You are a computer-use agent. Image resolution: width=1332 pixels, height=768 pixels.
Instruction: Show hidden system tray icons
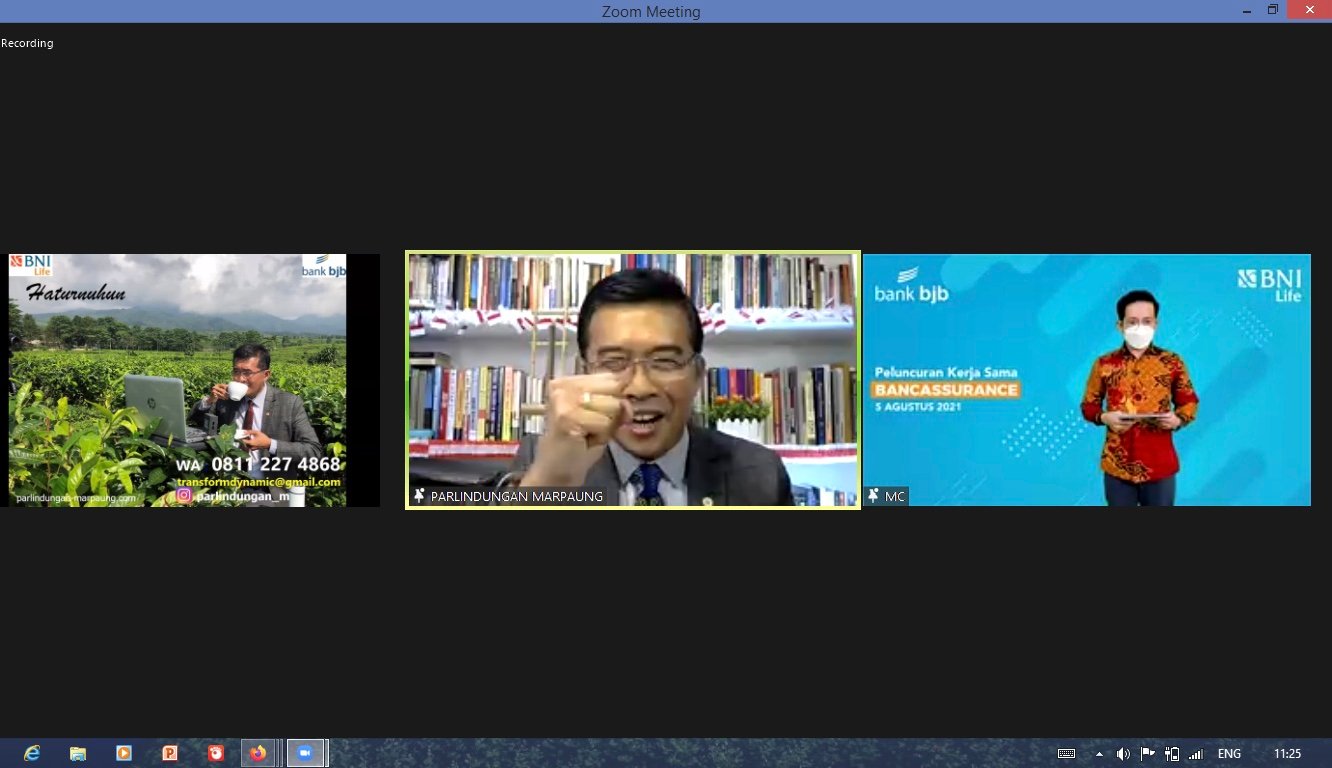(x=1099, y=754)
